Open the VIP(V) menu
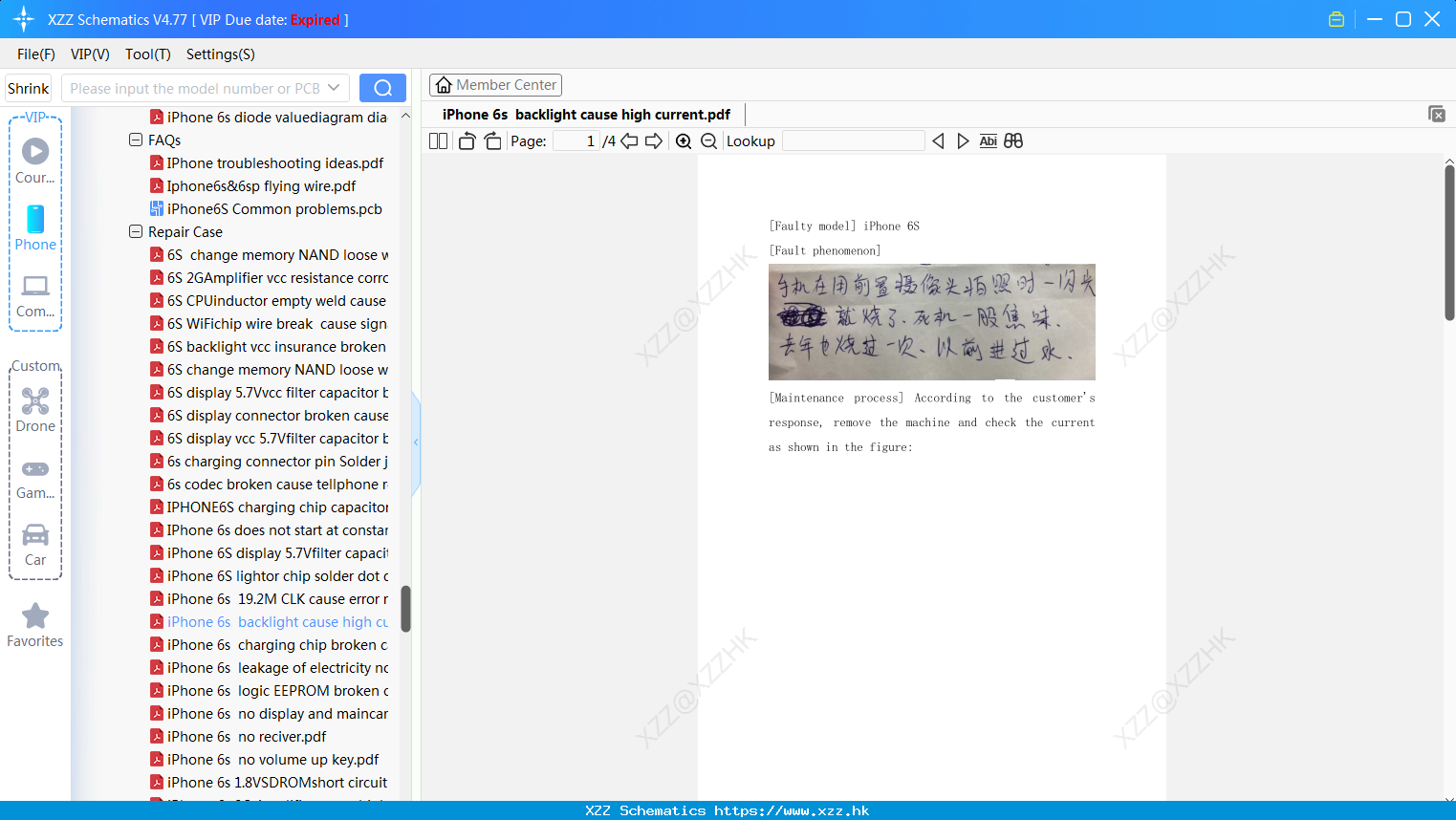Screen dimensions: 1456x820 point(90,54)
